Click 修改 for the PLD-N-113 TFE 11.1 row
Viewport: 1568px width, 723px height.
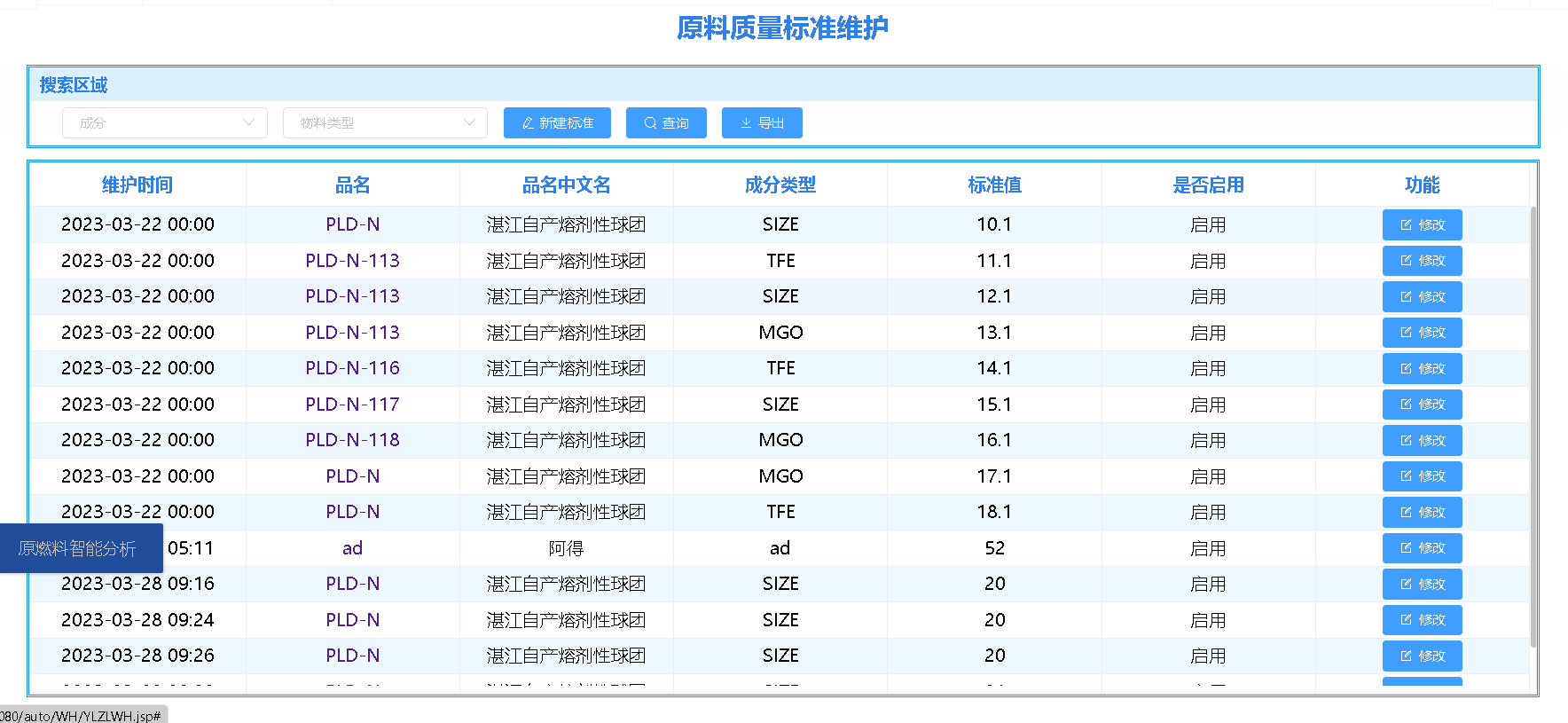(1422, 261)
